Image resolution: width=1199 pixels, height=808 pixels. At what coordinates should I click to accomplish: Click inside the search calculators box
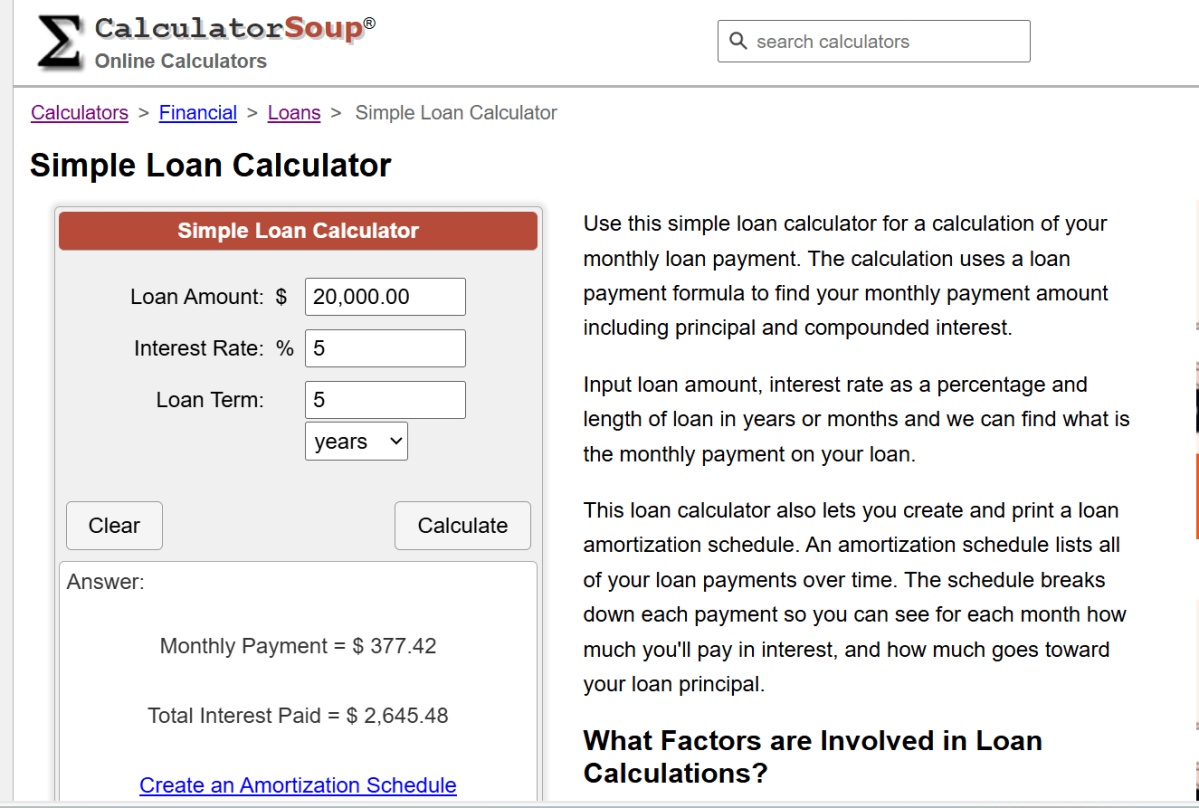[x=880, y=41]
